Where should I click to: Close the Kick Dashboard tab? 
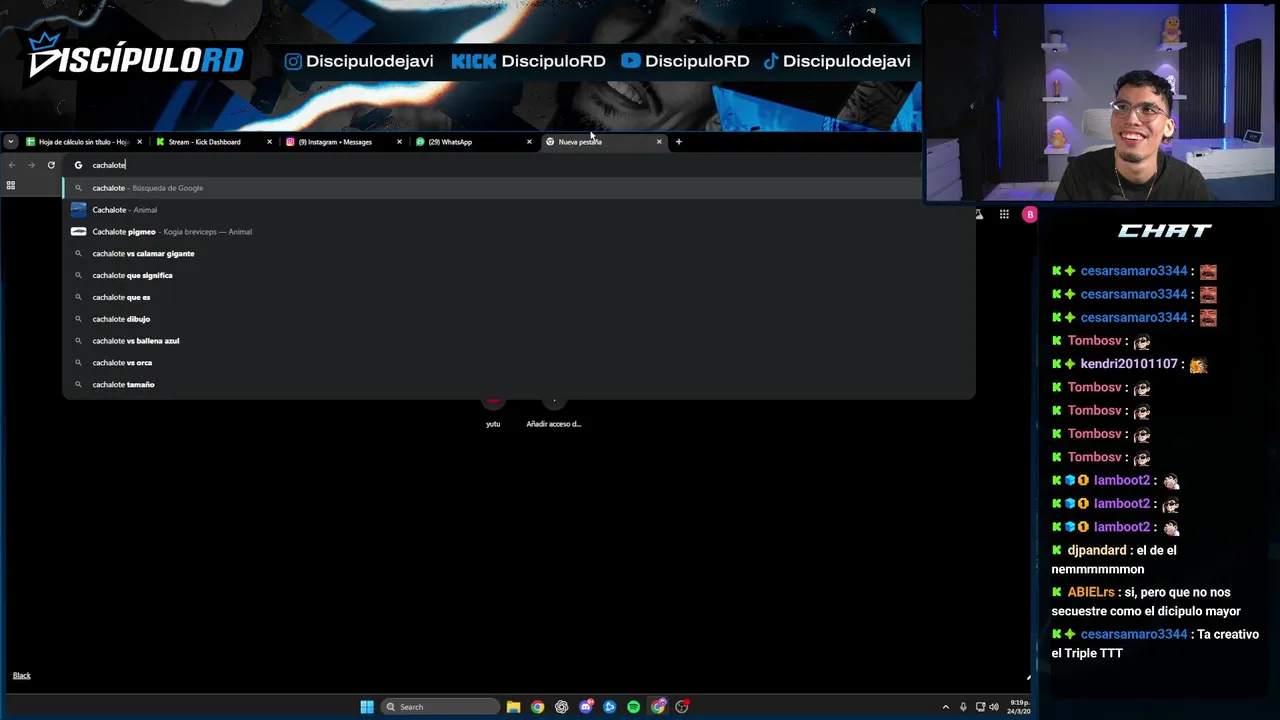point(269,142)
